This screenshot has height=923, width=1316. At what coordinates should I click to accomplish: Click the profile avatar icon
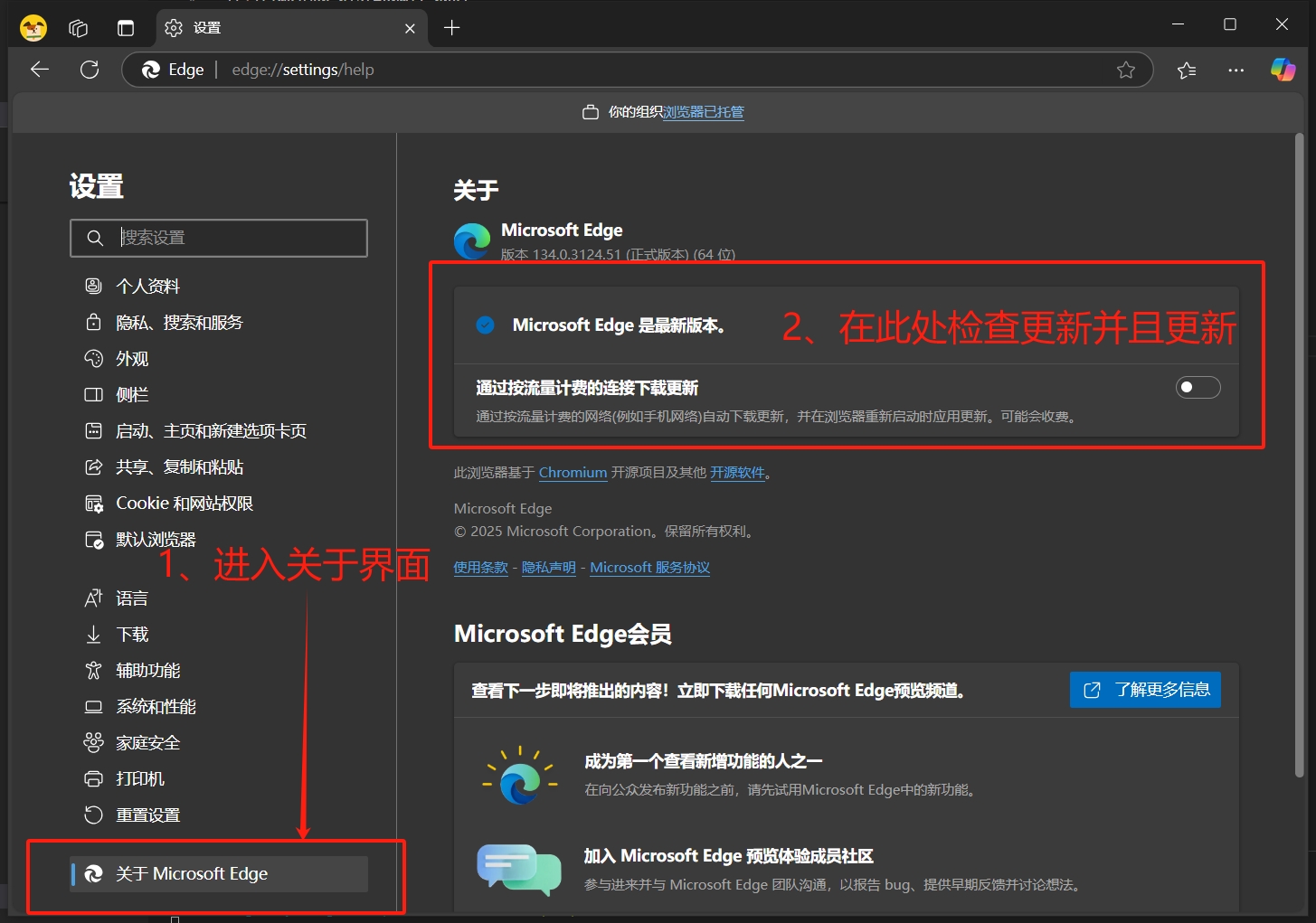[33, 28]
